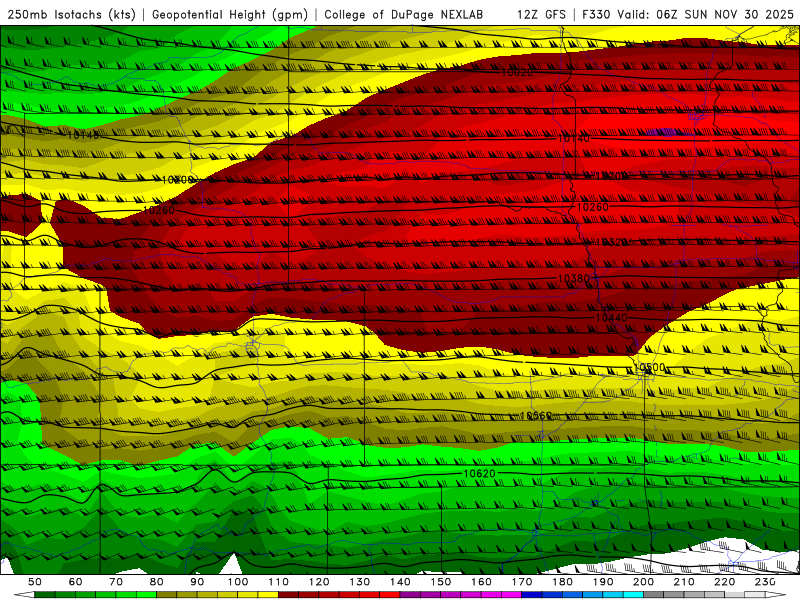Viewport: 800px width, 600px height.
Task: Click the 110 knots legend value
Action: (x=279, y=582)
